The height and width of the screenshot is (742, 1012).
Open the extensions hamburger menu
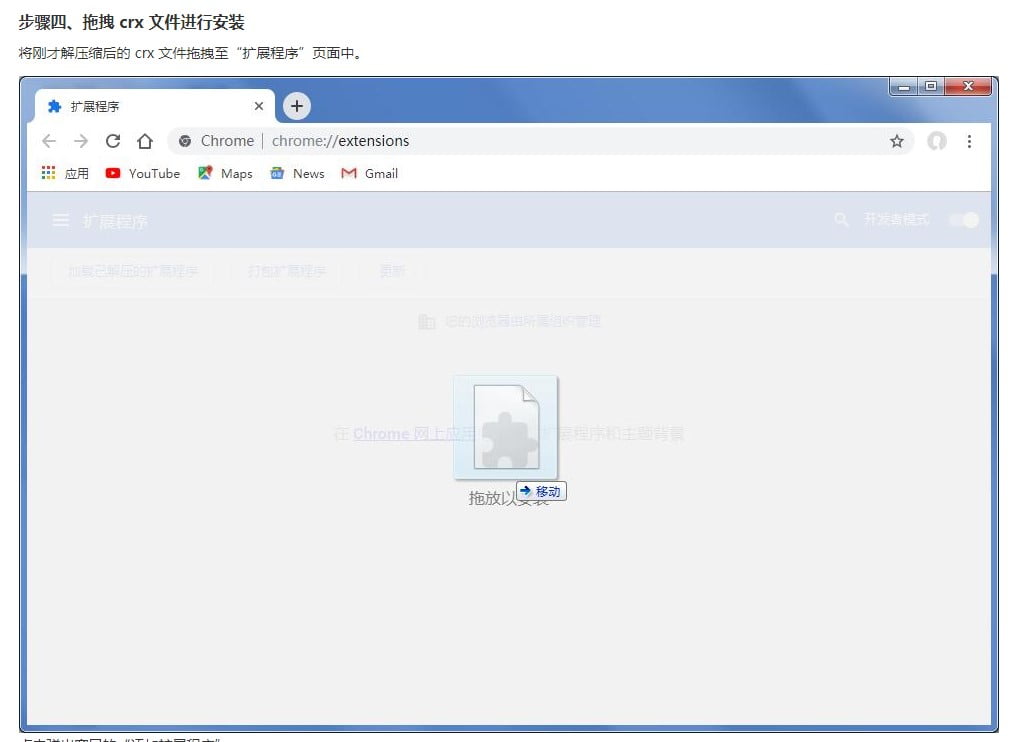pos(61,220)
